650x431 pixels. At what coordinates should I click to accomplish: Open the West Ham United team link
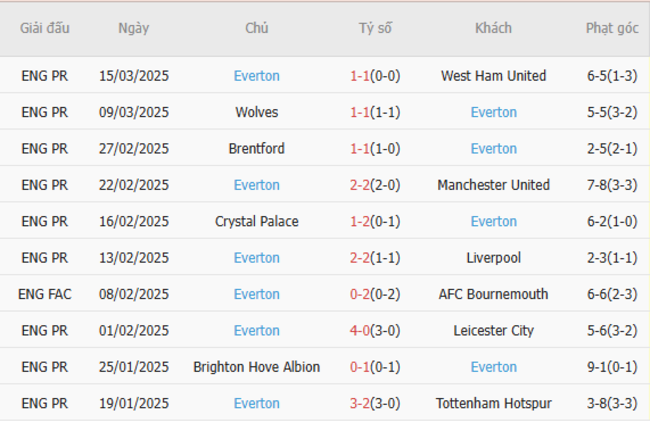point(493,76)
